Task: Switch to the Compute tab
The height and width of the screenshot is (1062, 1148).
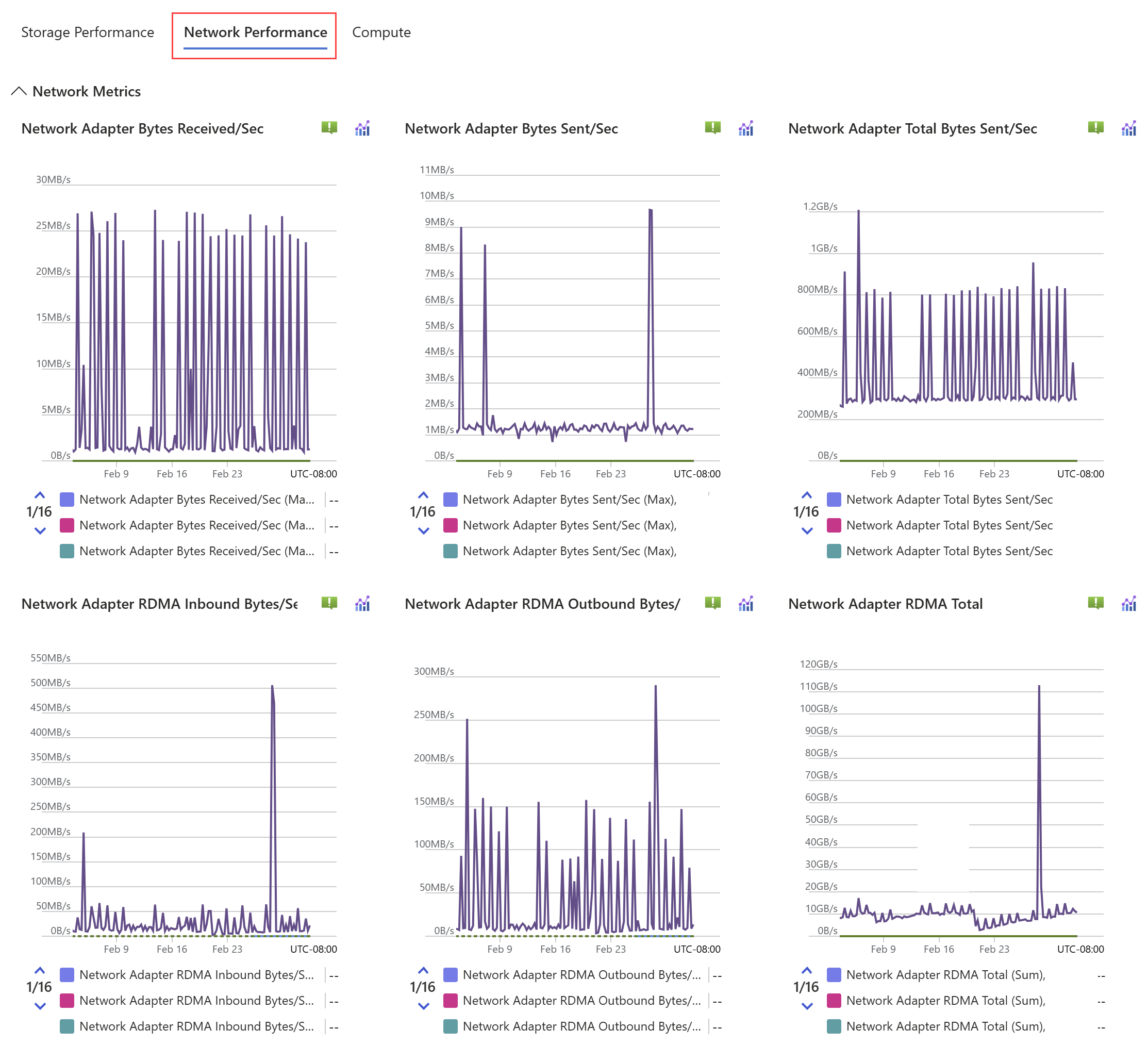Action: [x=381, y=32]
